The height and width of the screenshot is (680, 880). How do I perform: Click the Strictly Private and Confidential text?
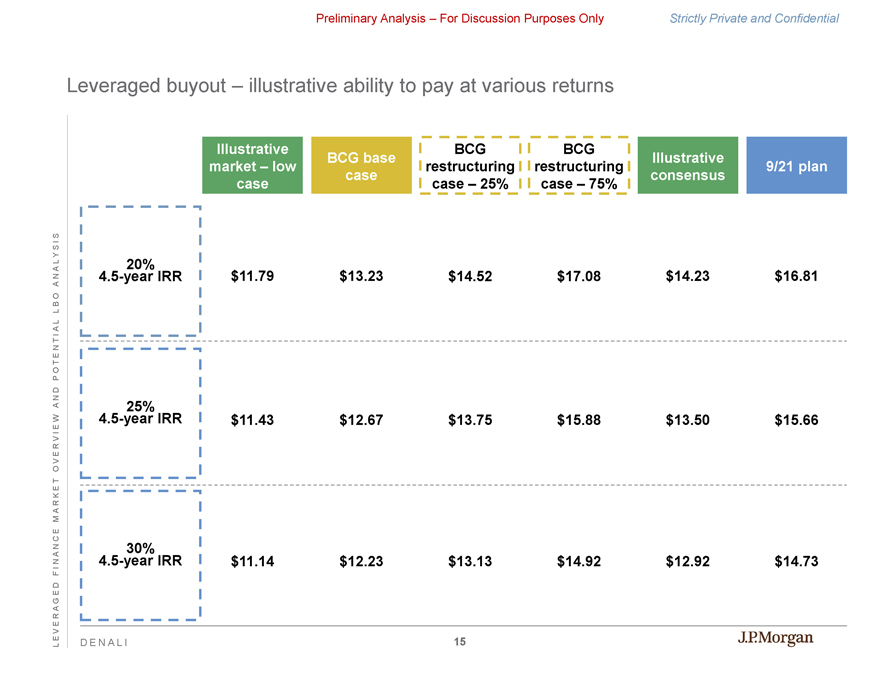(x=754, y=18)
